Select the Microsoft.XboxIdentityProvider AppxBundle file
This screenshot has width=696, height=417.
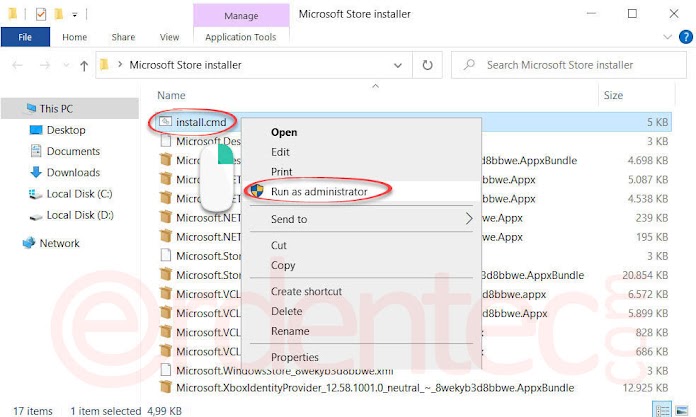(375, 388)
